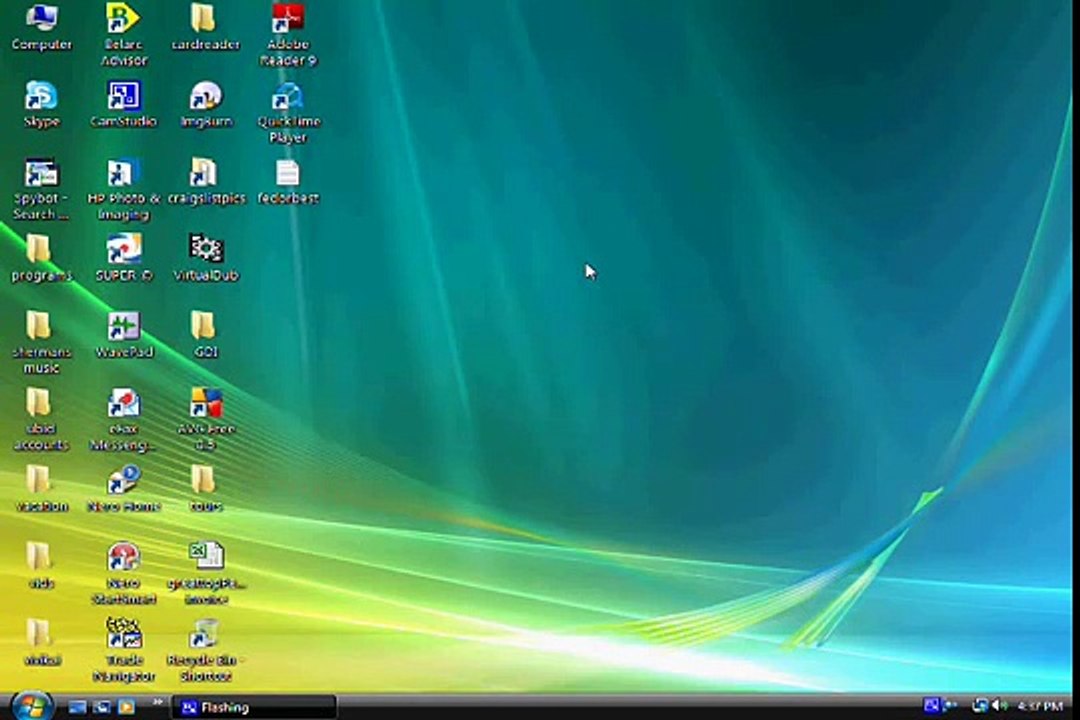This screenshot has height=720, width=1080.
Task: Open VirtualDub from the desktop
Action: pos(205,259)
